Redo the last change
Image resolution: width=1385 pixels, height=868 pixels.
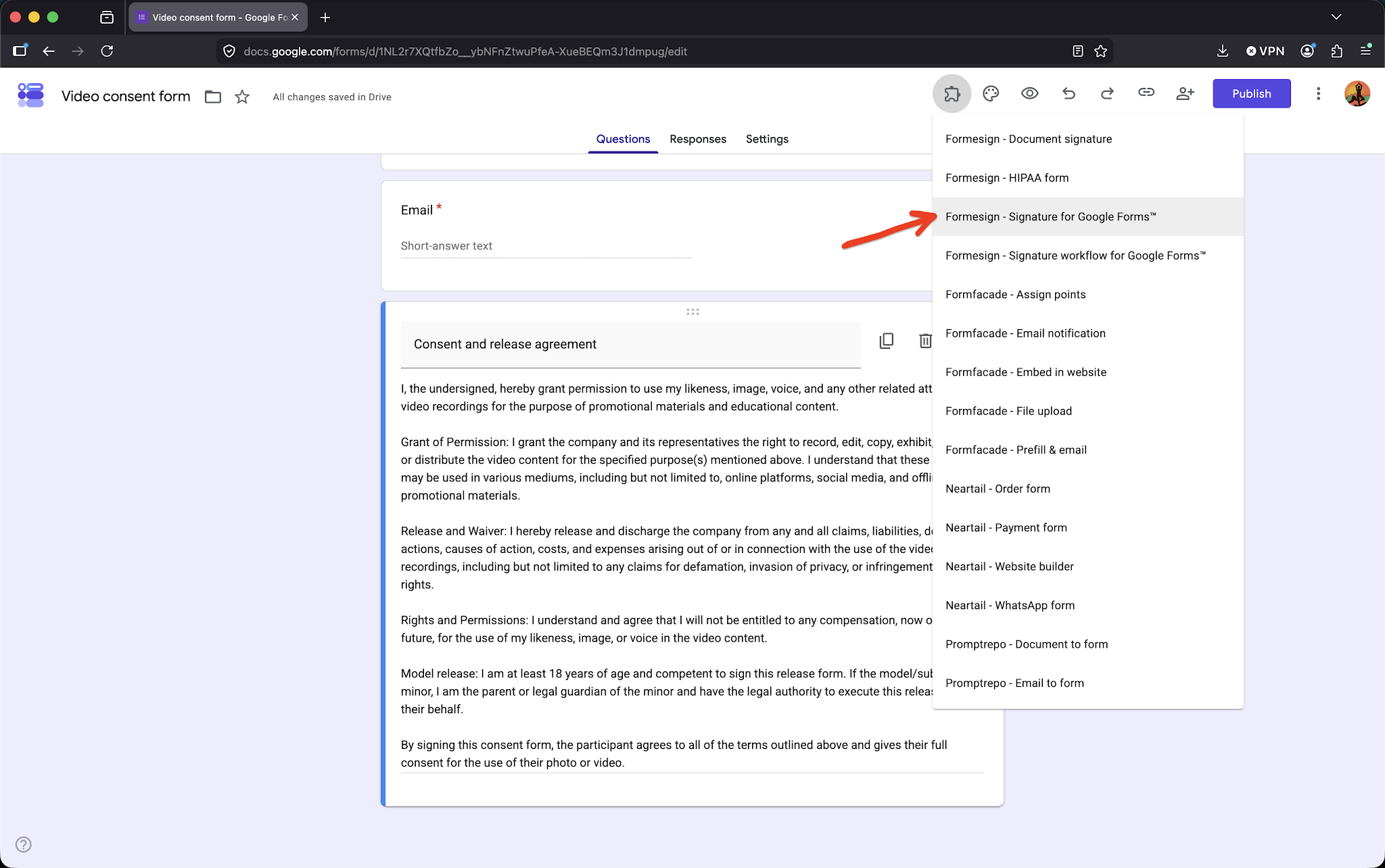point(1107,93)
